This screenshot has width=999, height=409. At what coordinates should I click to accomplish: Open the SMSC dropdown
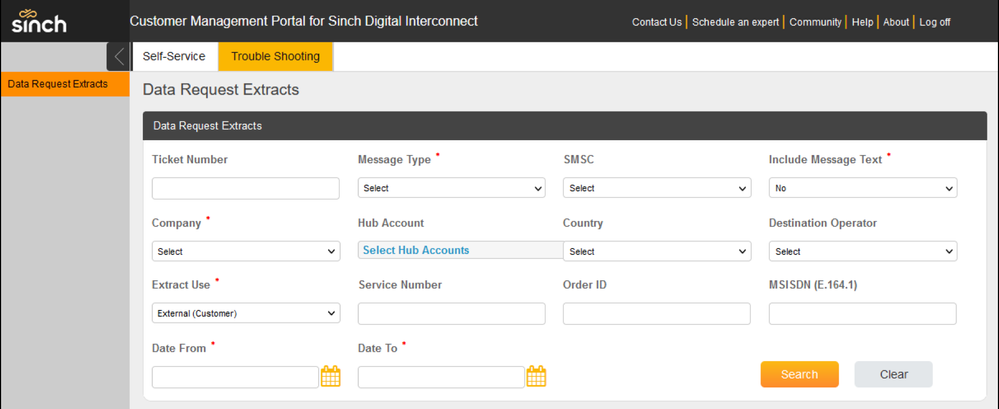657,188
